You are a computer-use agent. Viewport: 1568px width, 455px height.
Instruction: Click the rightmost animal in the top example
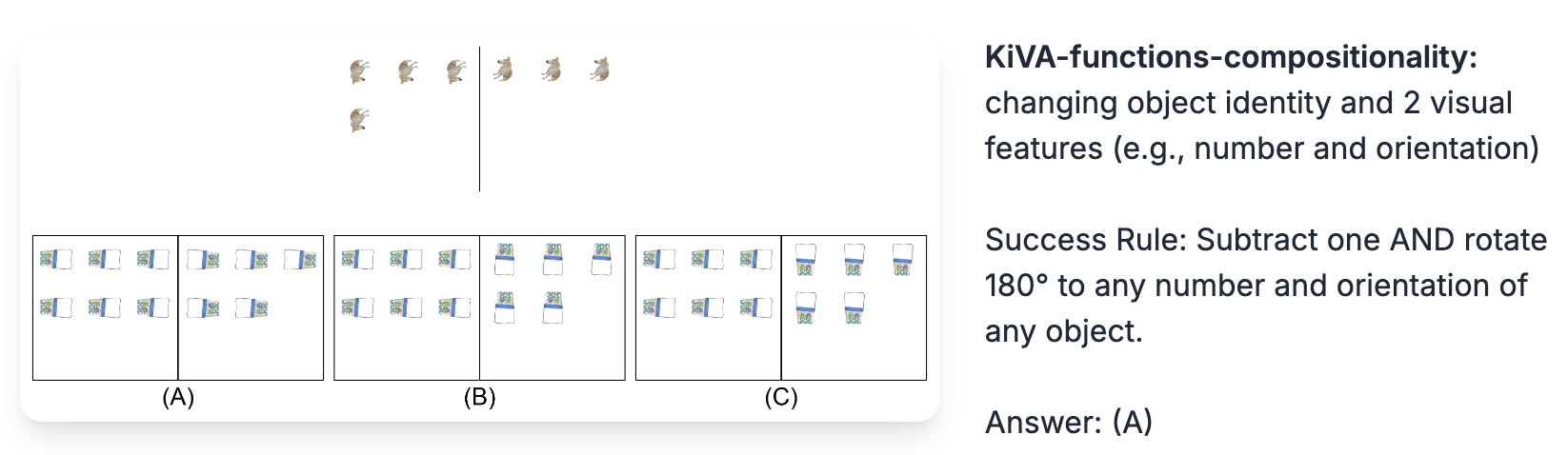coord(600,69)
